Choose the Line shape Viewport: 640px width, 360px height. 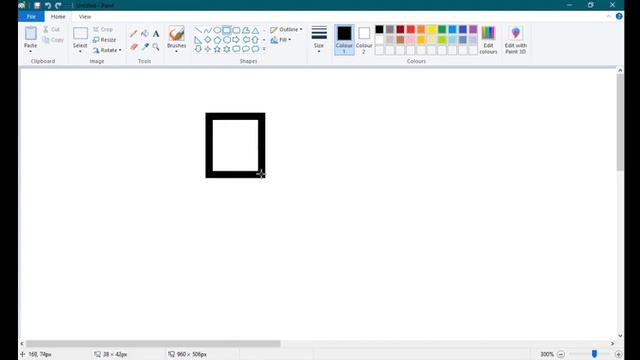[x=198, y=30]
